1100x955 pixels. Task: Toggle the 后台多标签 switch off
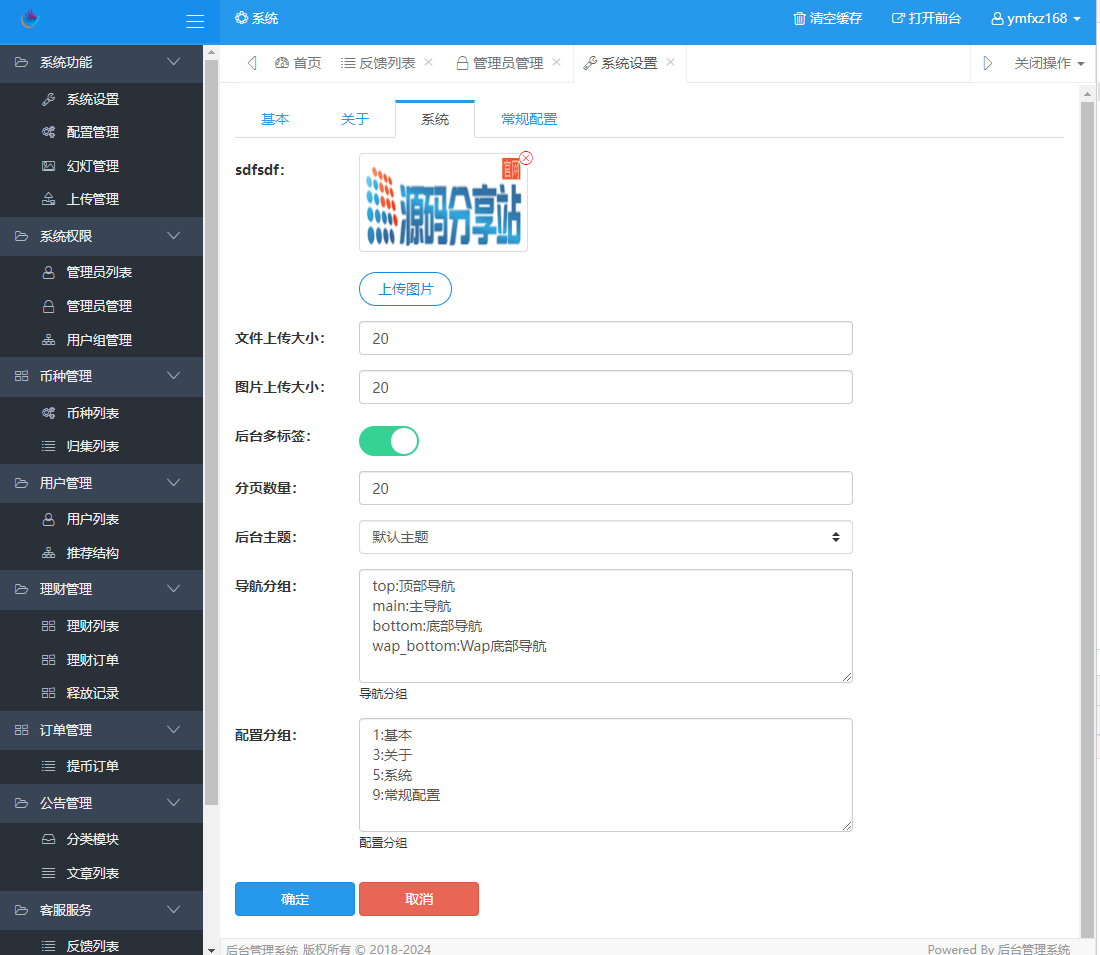pos(389,440)
